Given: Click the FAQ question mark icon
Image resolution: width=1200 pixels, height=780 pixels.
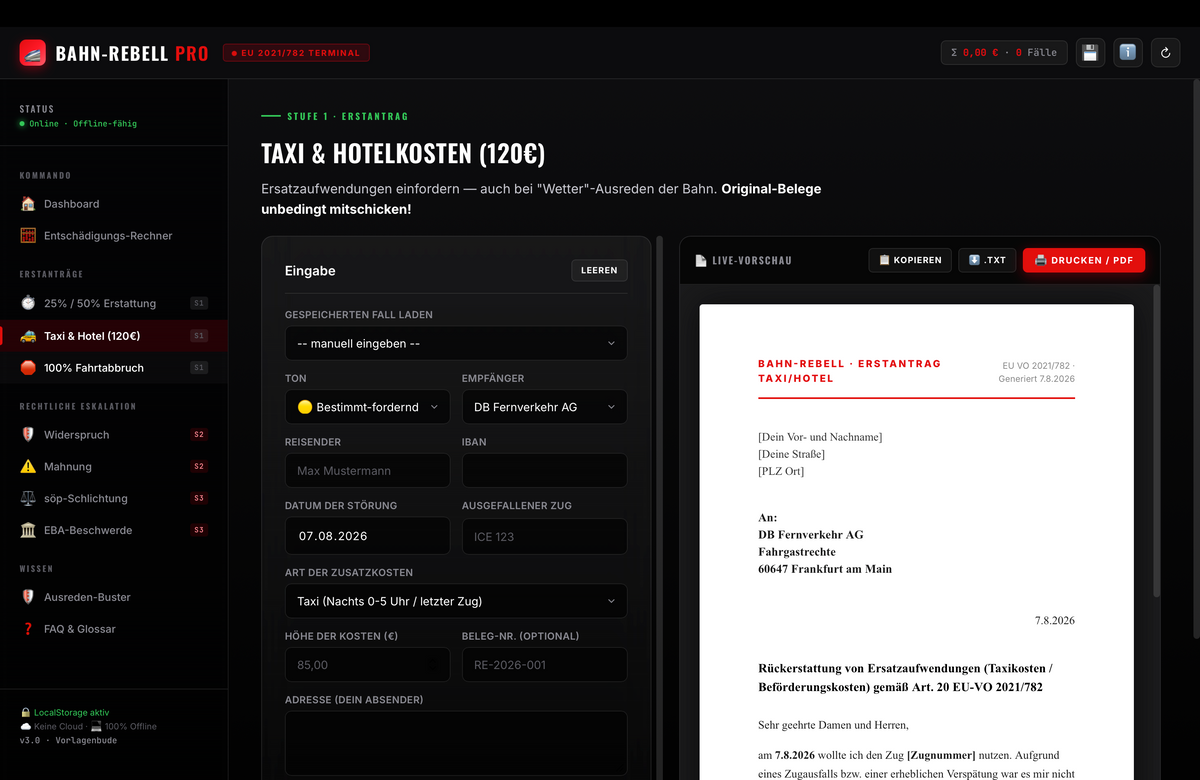Looking at the screenshot, I should tap(28, 629).
